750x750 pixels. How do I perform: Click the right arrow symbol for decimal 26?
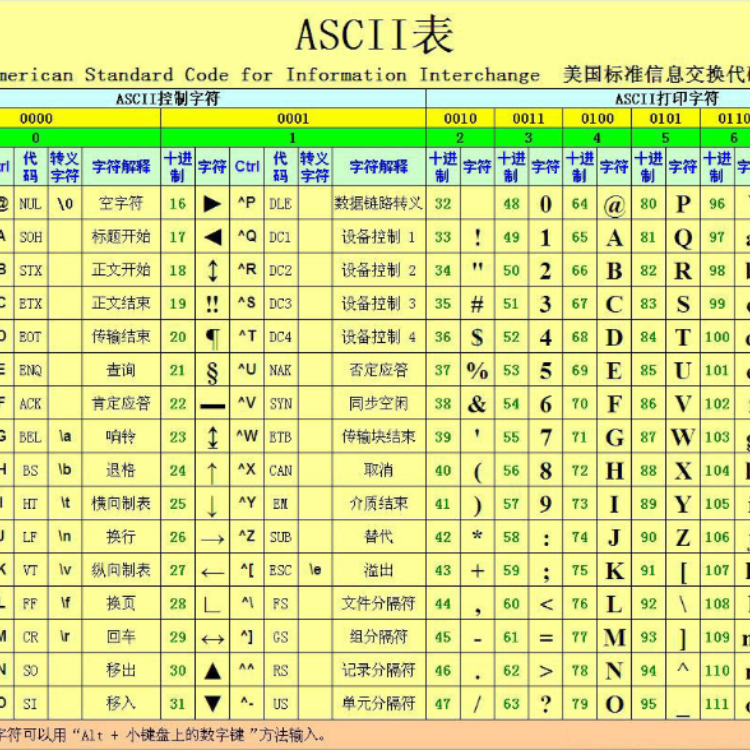212,537
